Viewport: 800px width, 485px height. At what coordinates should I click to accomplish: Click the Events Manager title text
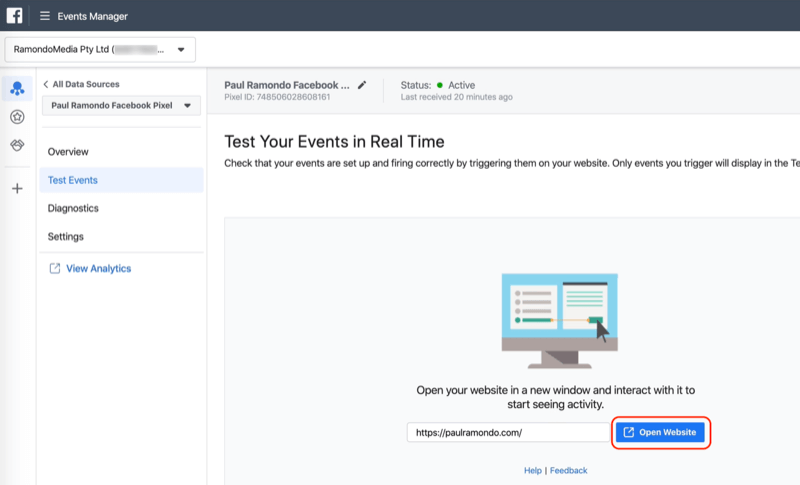pyautogui.click(x=92, y=16)
